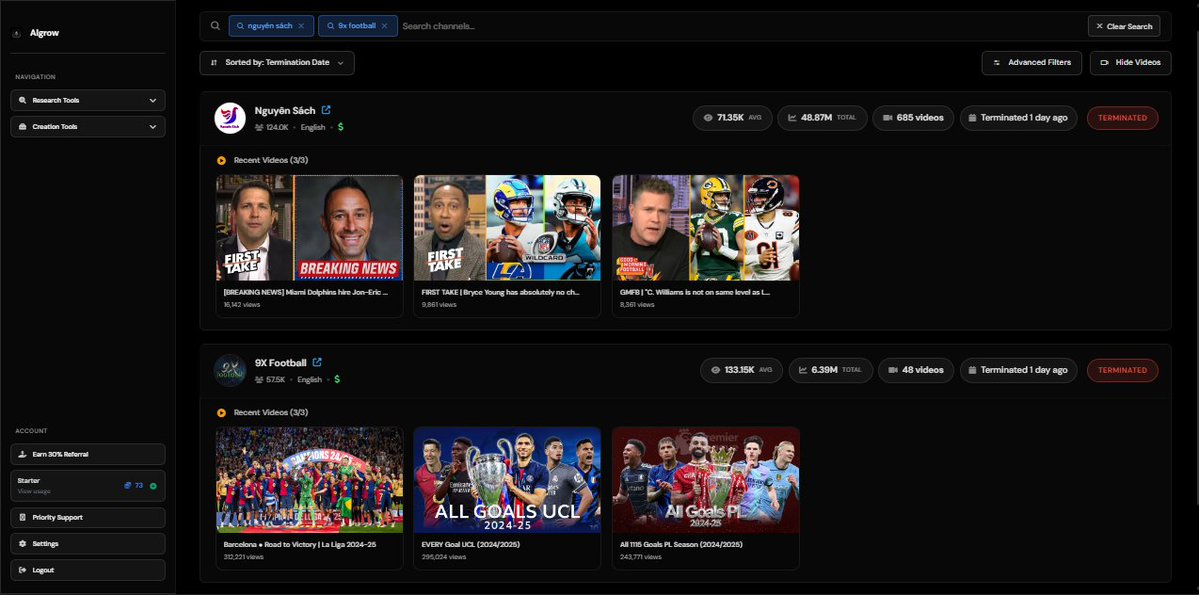
Task: Click the Priority Support icon
Action: [x=22, y=518]
